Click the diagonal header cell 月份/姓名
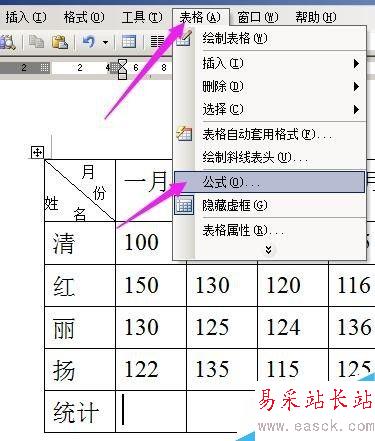 pos(80,191)
